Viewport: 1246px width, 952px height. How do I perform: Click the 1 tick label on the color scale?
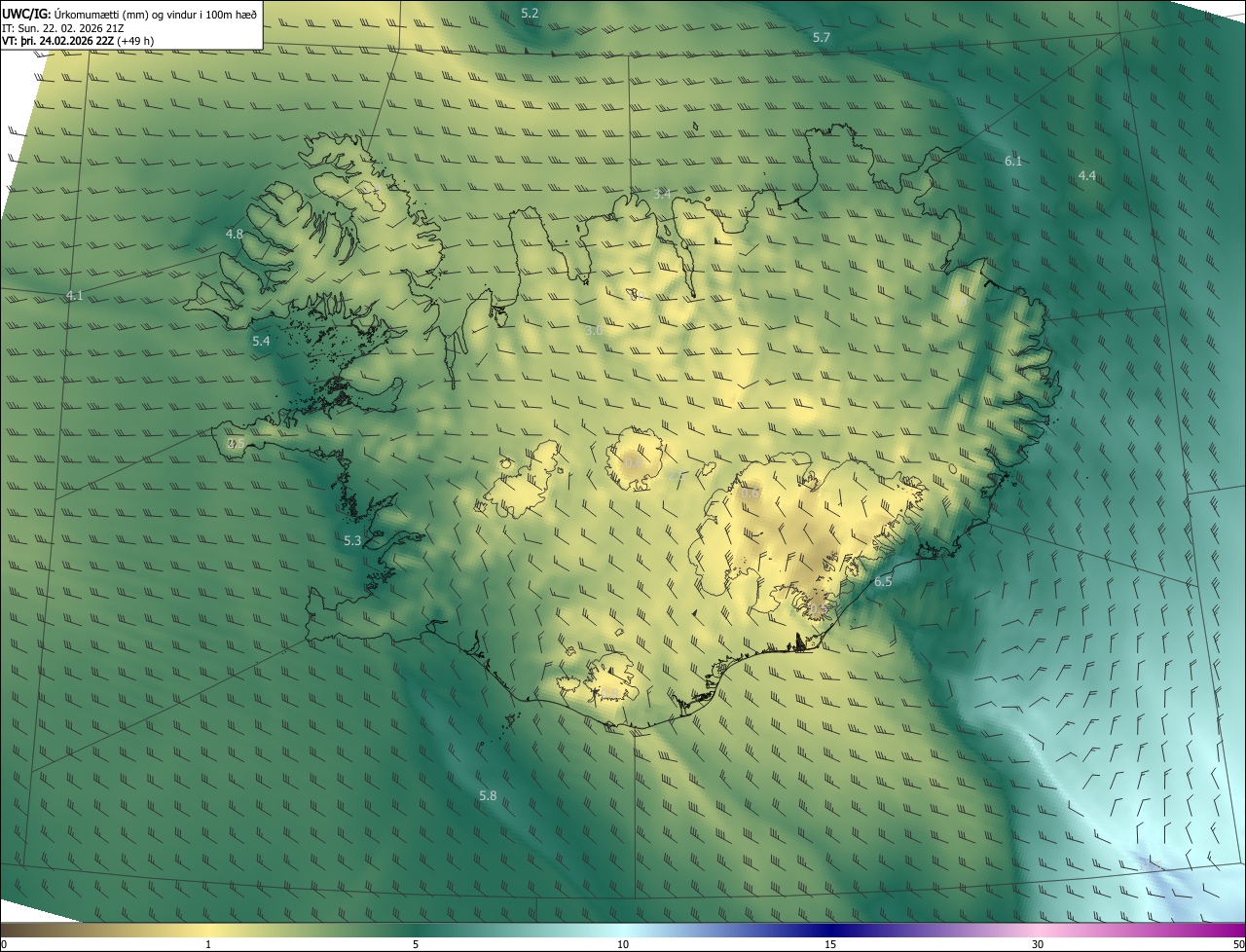pyautogui.click(x=208, y=944)
